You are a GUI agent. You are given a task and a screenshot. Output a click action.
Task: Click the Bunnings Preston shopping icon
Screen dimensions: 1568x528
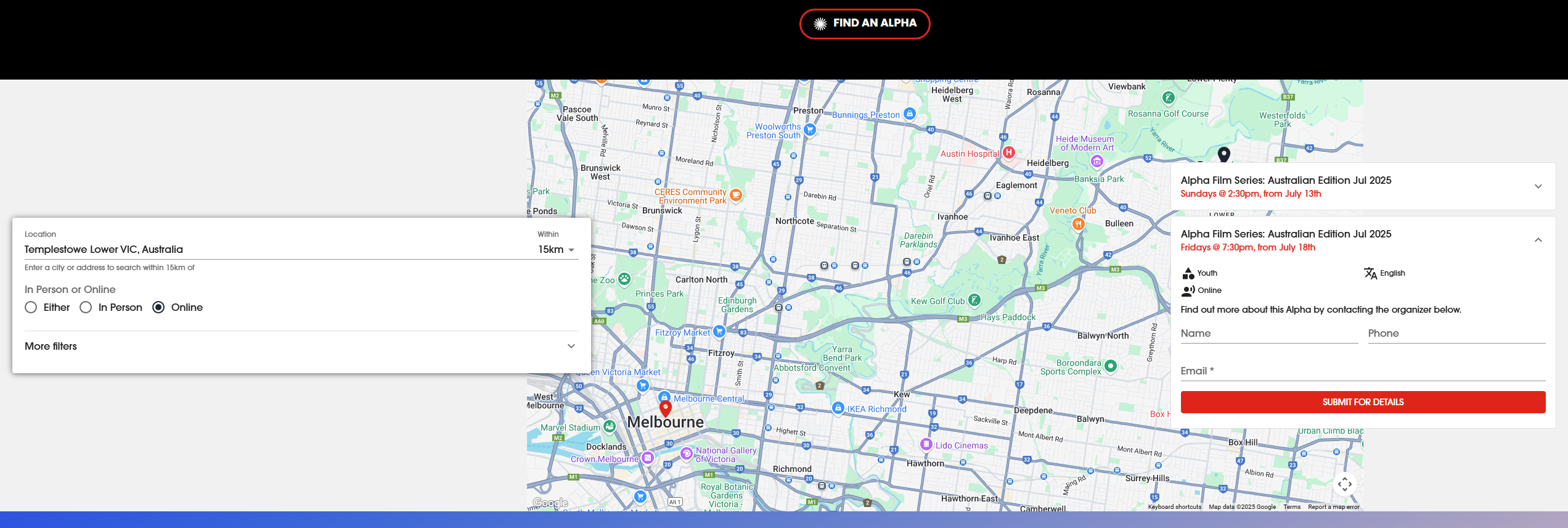pyautogui.click(x=909, y=114)
